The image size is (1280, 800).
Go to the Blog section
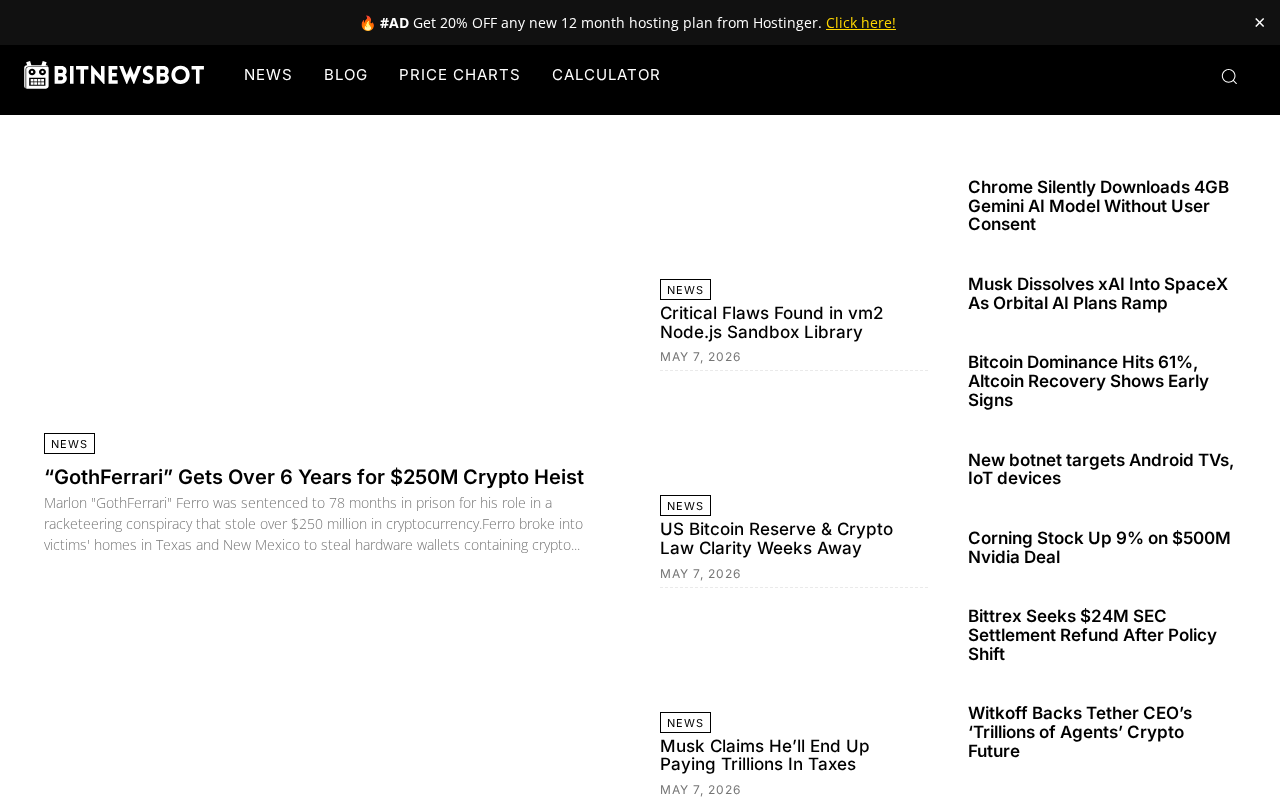click(x=346, y=75)
